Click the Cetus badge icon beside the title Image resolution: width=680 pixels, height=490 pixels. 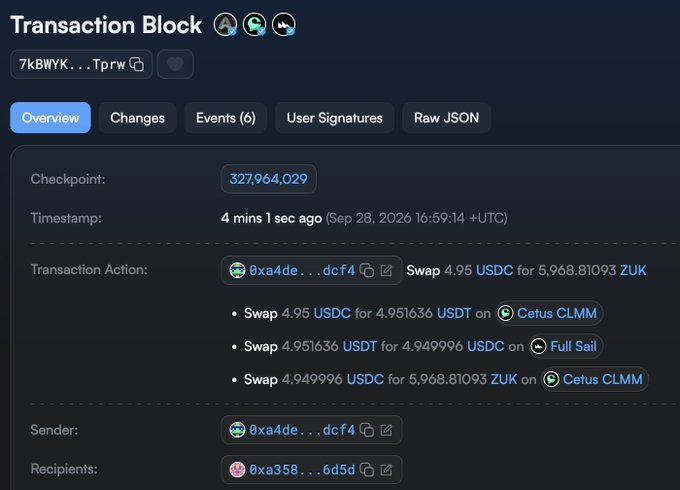255,24
